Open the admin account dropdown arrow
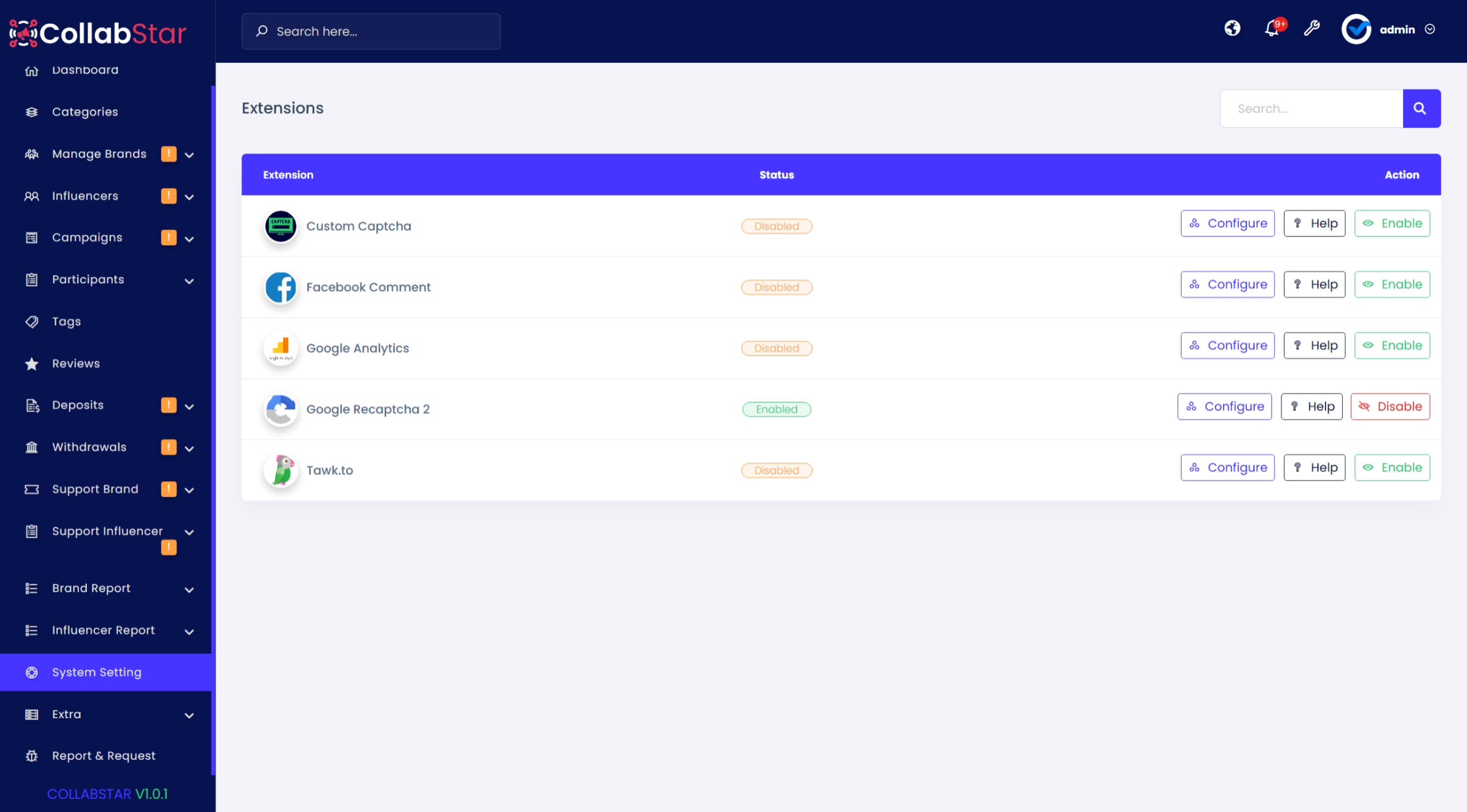 pyautogui.click(x=1430, y=29)
